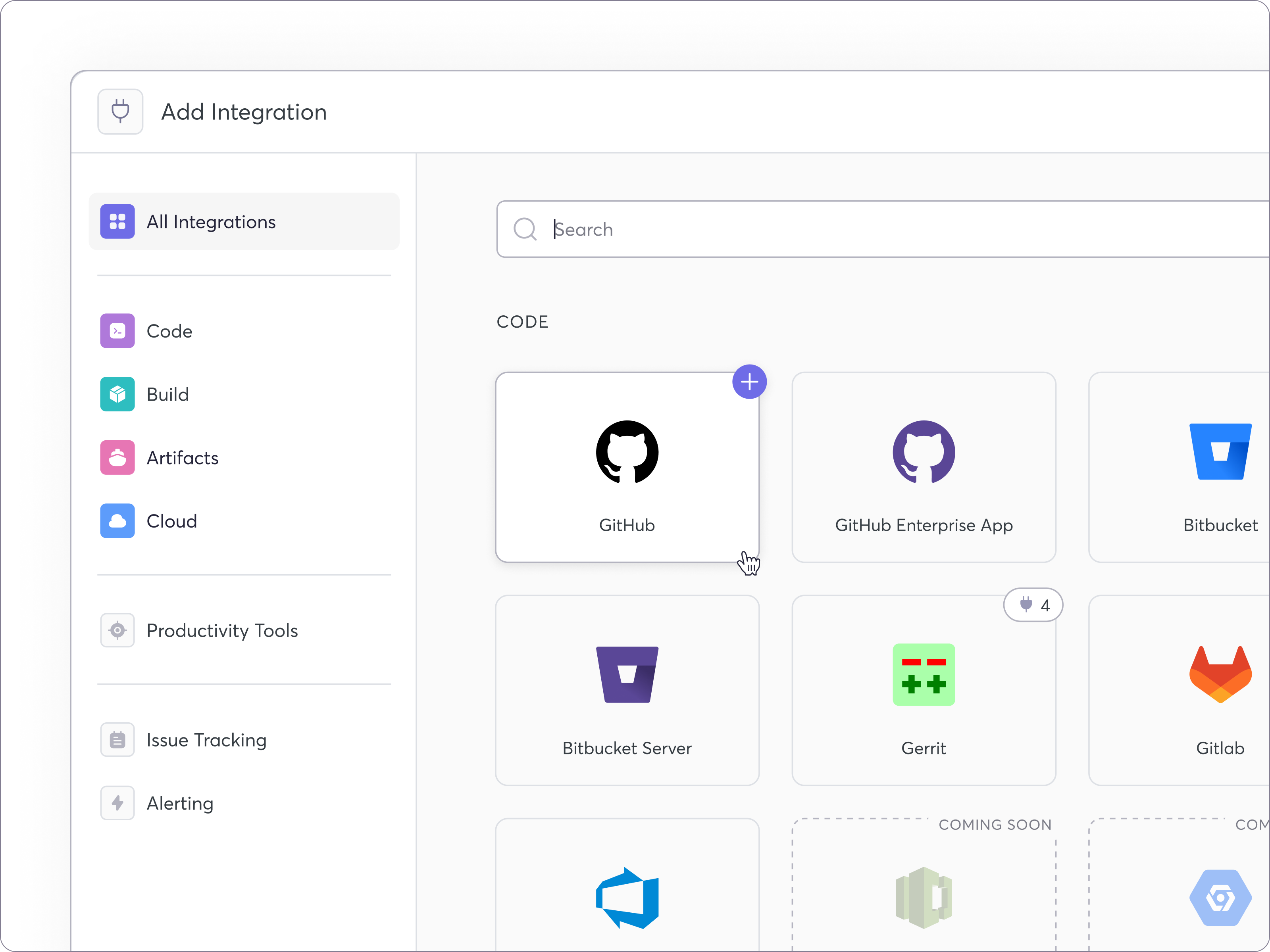Click the Azure DevOps logo card
The height and width of the screenshot is (952, 1270).
(x=627, y=898)
